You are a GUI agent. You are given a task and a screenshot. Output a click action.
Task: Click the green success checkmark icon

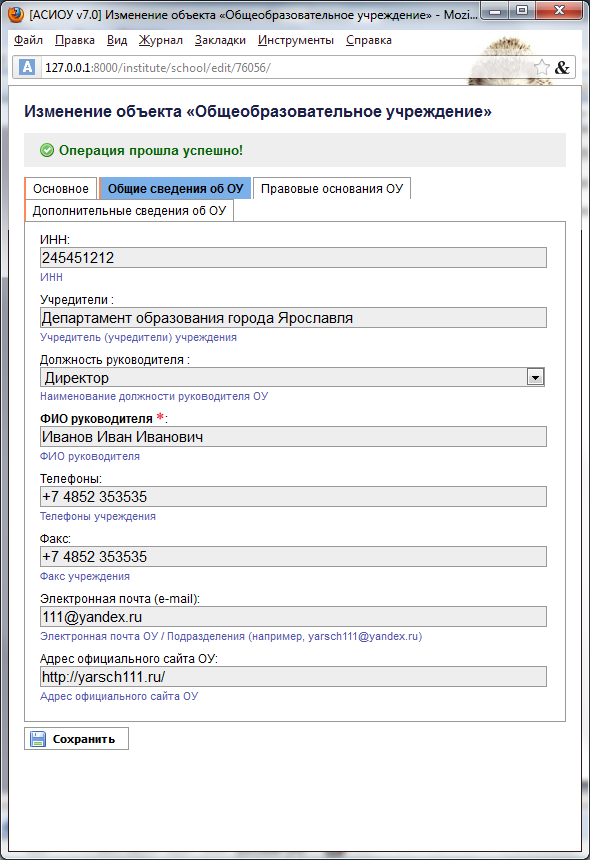pos(47,150)
